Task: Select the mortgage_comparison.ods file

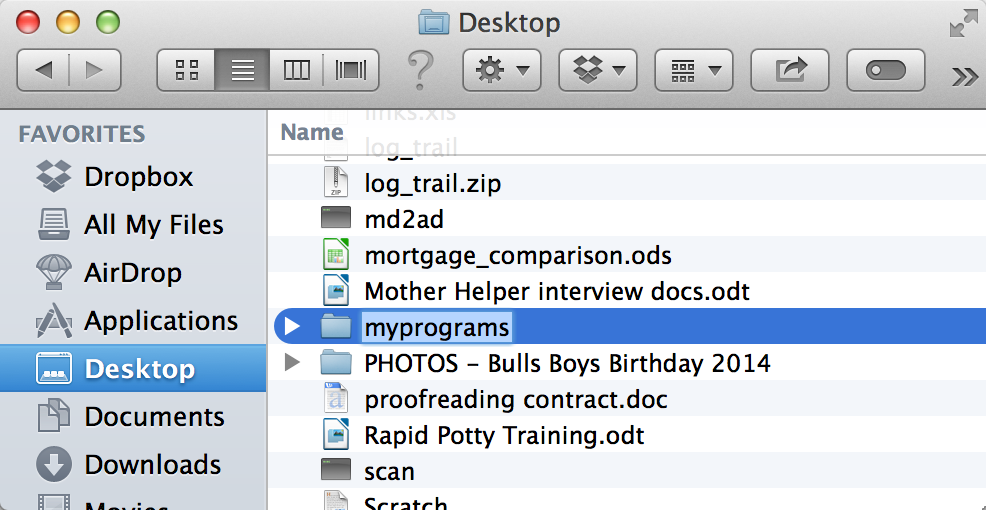Action: [517, 256]
